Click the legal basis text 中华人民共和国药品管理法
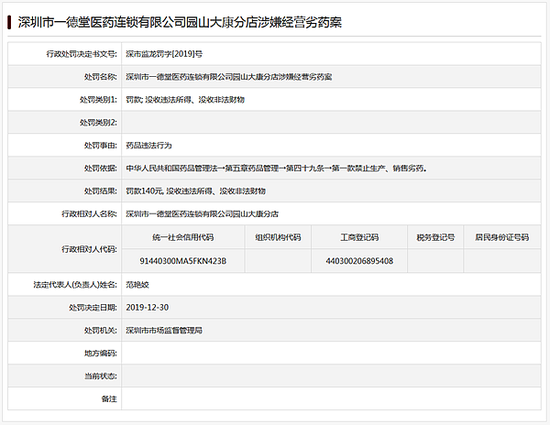550x425 pixels. (x=276, y=168)
